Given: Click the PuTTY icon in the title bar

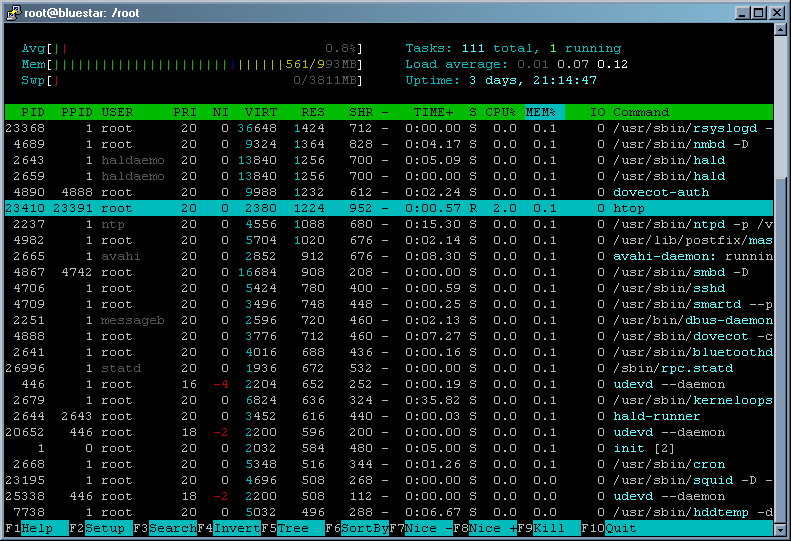Looking at the screenshot, I should tap(12, 13).
